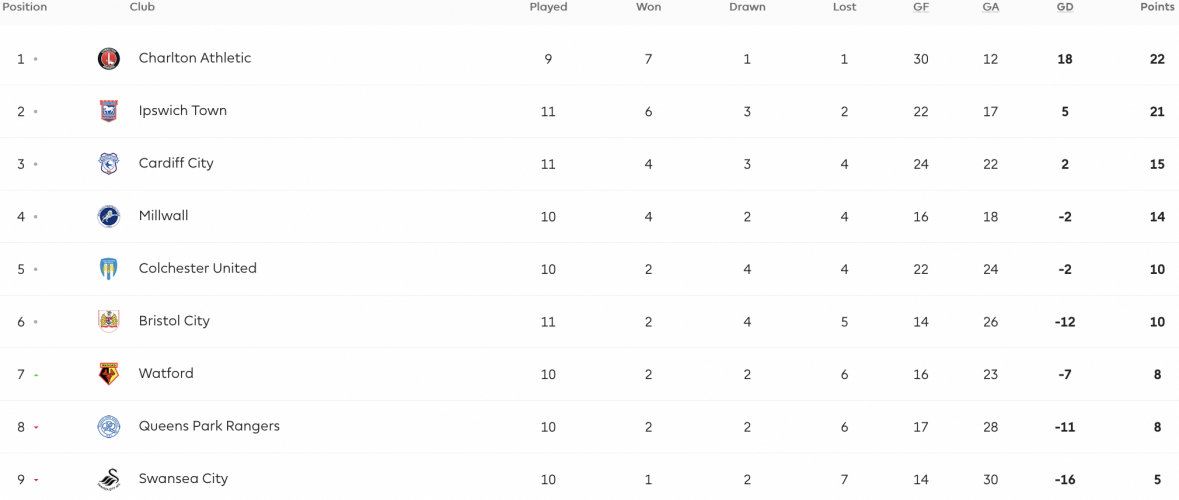This screenshot has height=500, width=1179.
Task: Click the Points column header
Action: pos(1157,7)
